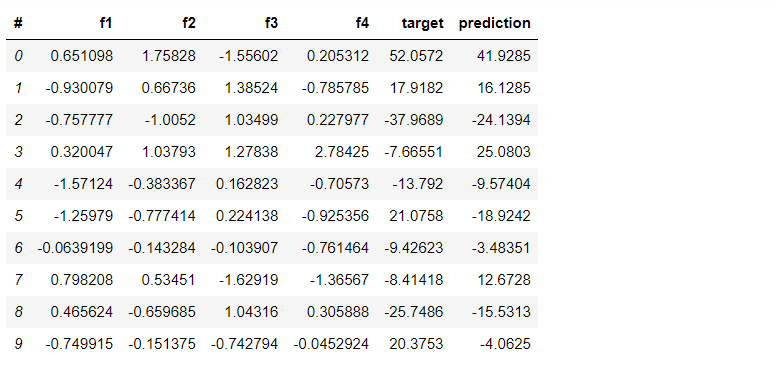
Task: Click prediction value 41.9285
Action: pos(504,56)
